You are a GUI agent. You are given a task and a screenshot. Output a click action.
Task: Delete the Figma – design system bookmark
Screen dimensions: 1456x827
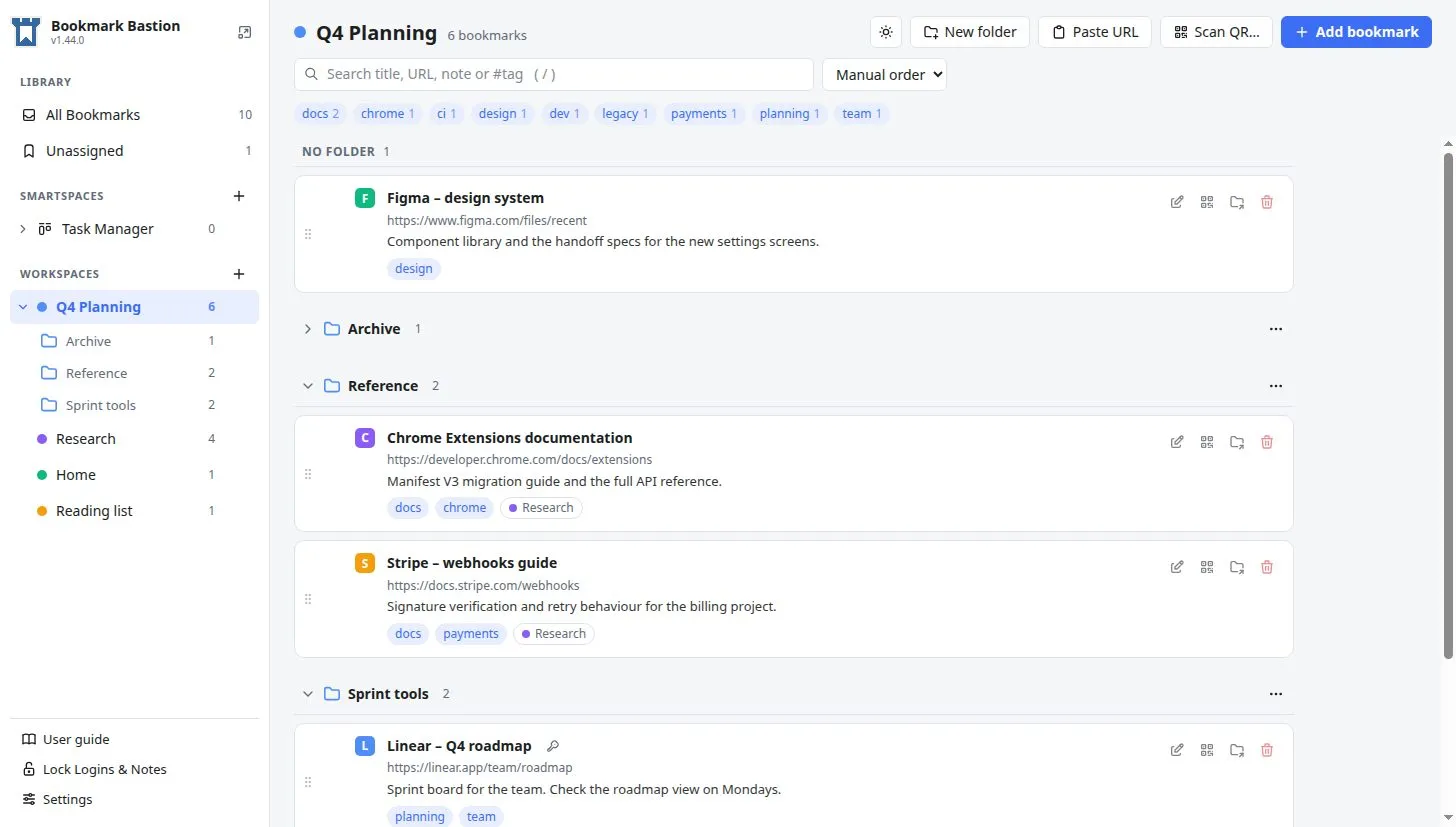tap(1267, 202)
